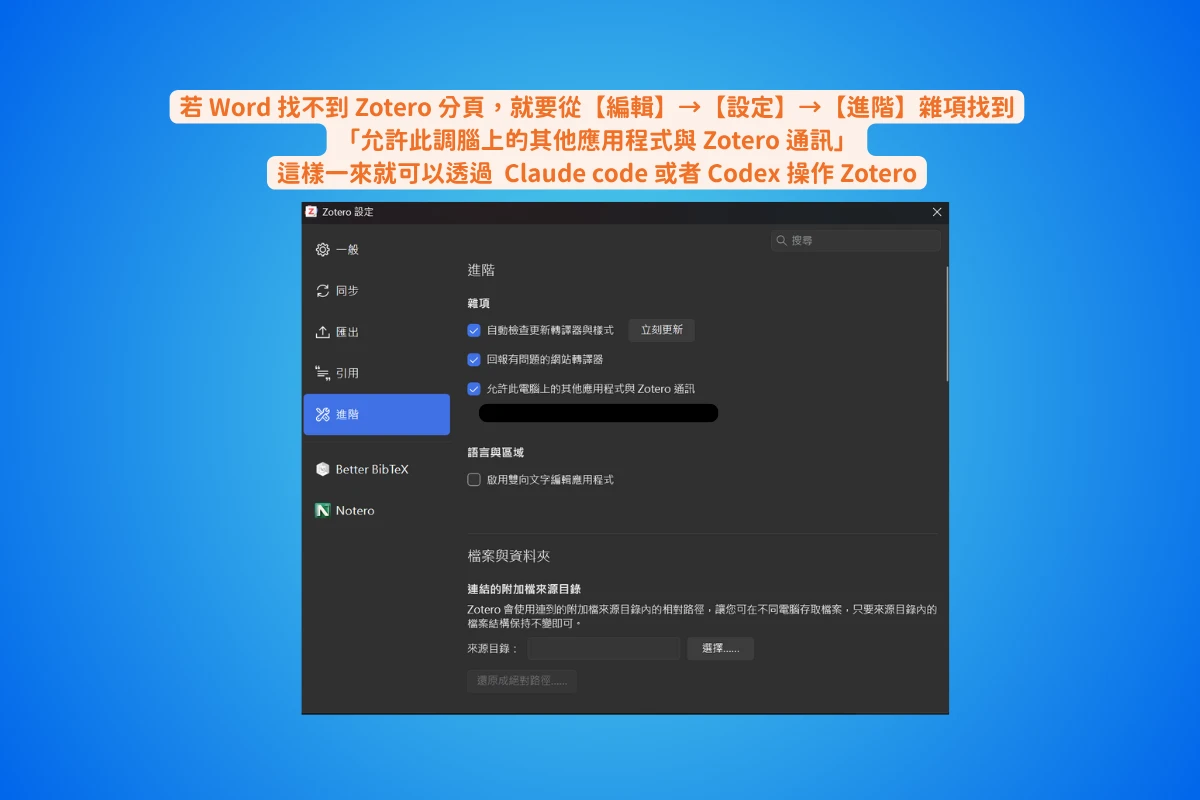Uncheck 允許此電腦上的其他應用程式與 Zotero 通訊
This screenshot has height=800, width=1200.
[474, 389]
